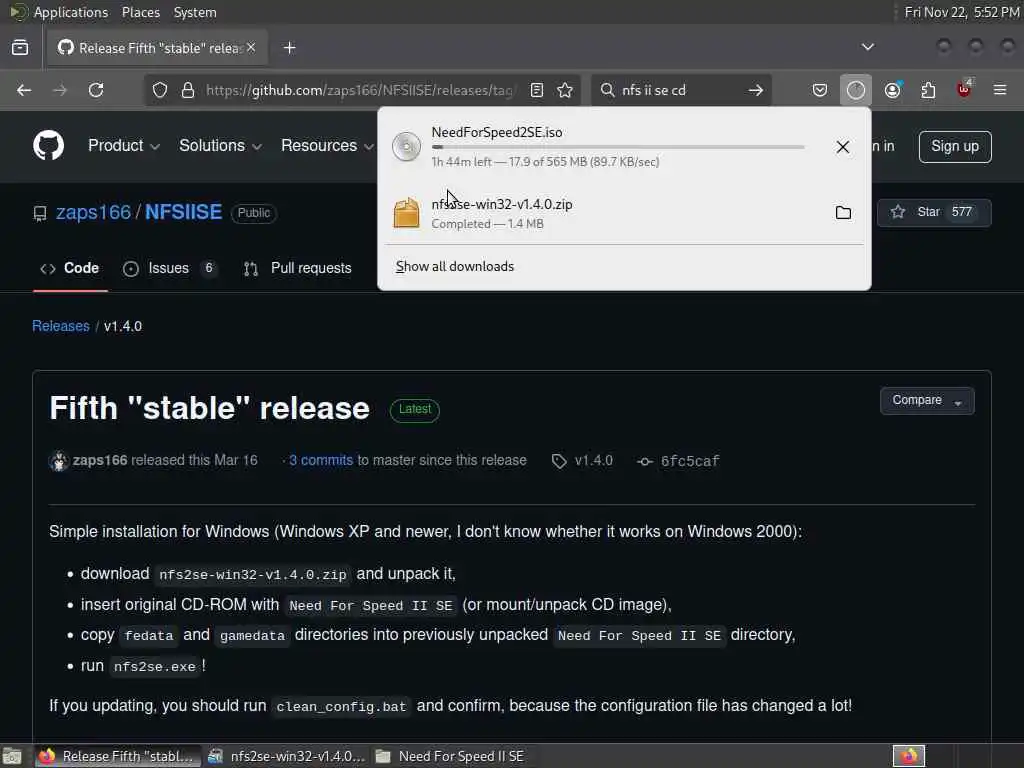
Task: Click the zip package file icon
Action: pyautogui.click(x=406, y=213)
